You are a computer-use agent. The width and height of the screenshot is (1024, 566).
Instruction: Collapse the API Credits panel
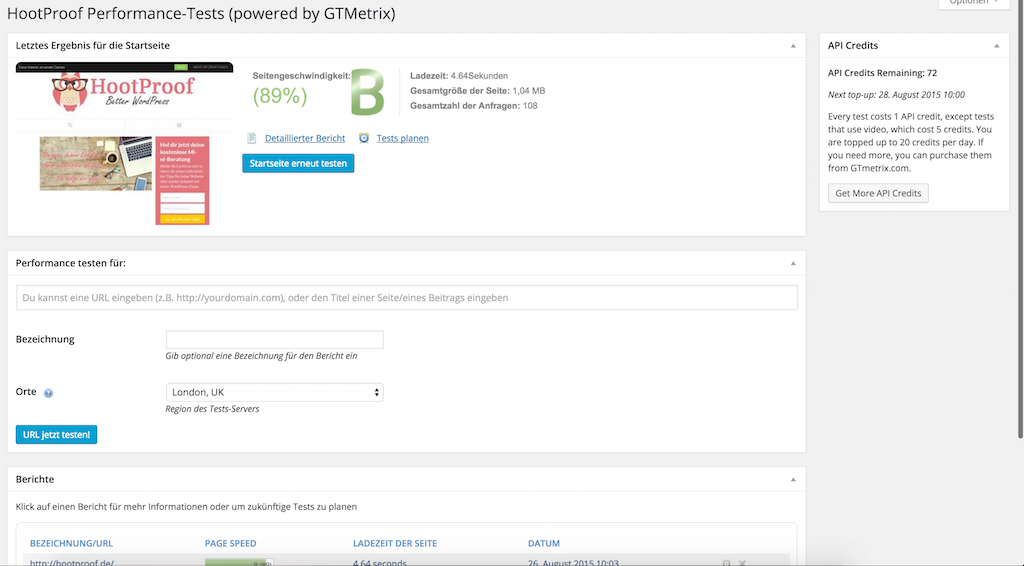[x=997, y=46]
